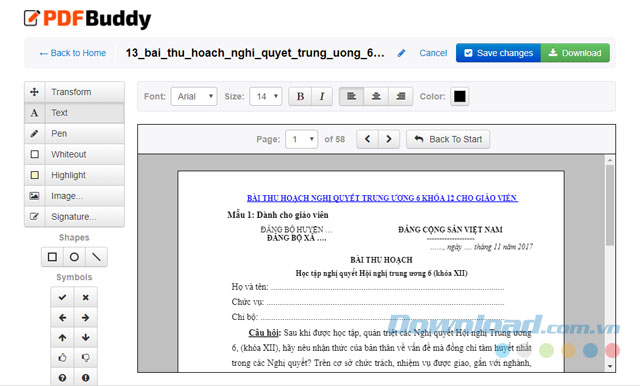Screen dimensions: 640x386
Task: Open the Font dropdown showing Arial
Action: tap(194, 96)
